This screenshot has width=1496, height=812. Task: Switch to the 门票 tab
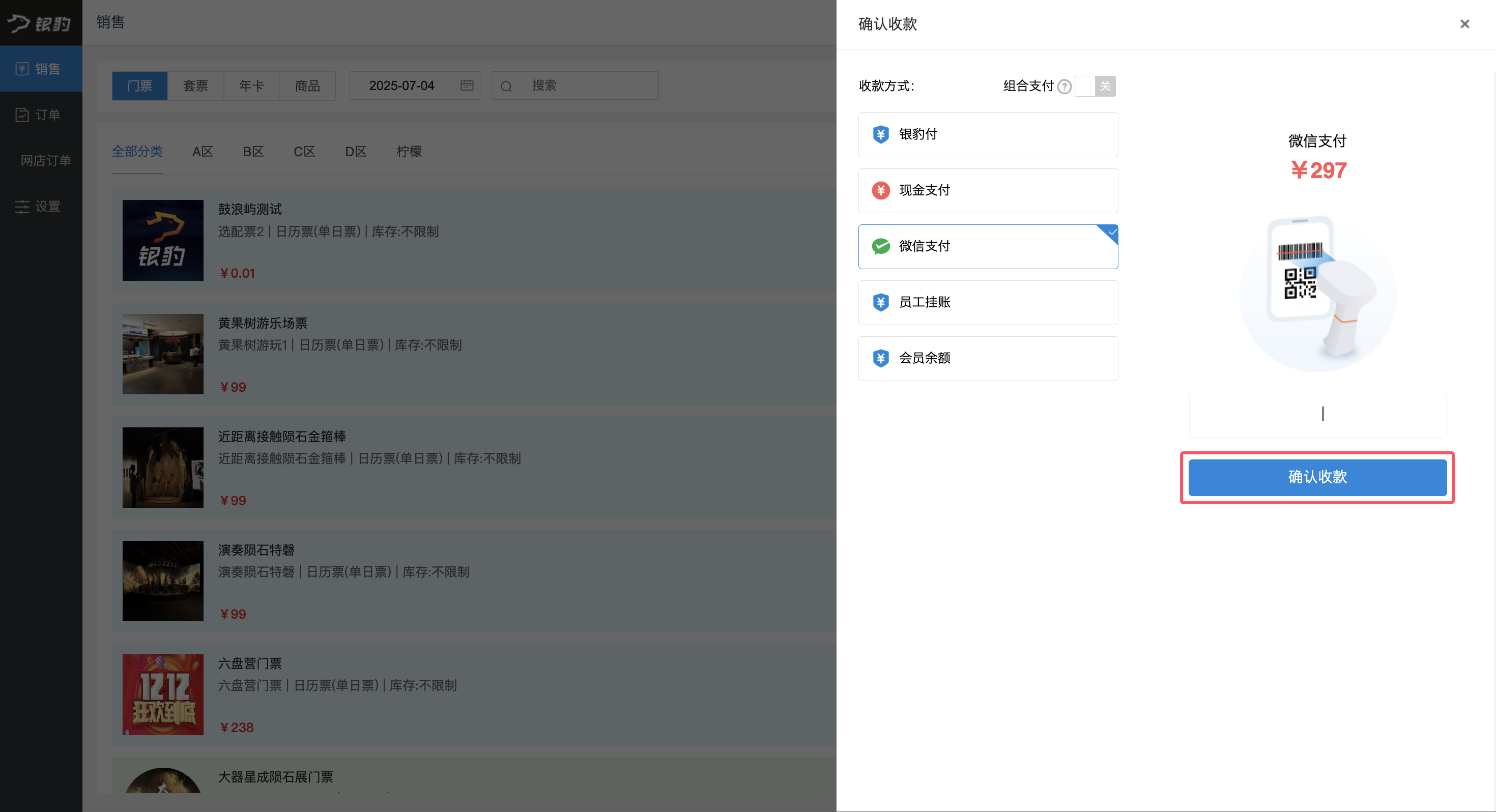pos(139,85)
